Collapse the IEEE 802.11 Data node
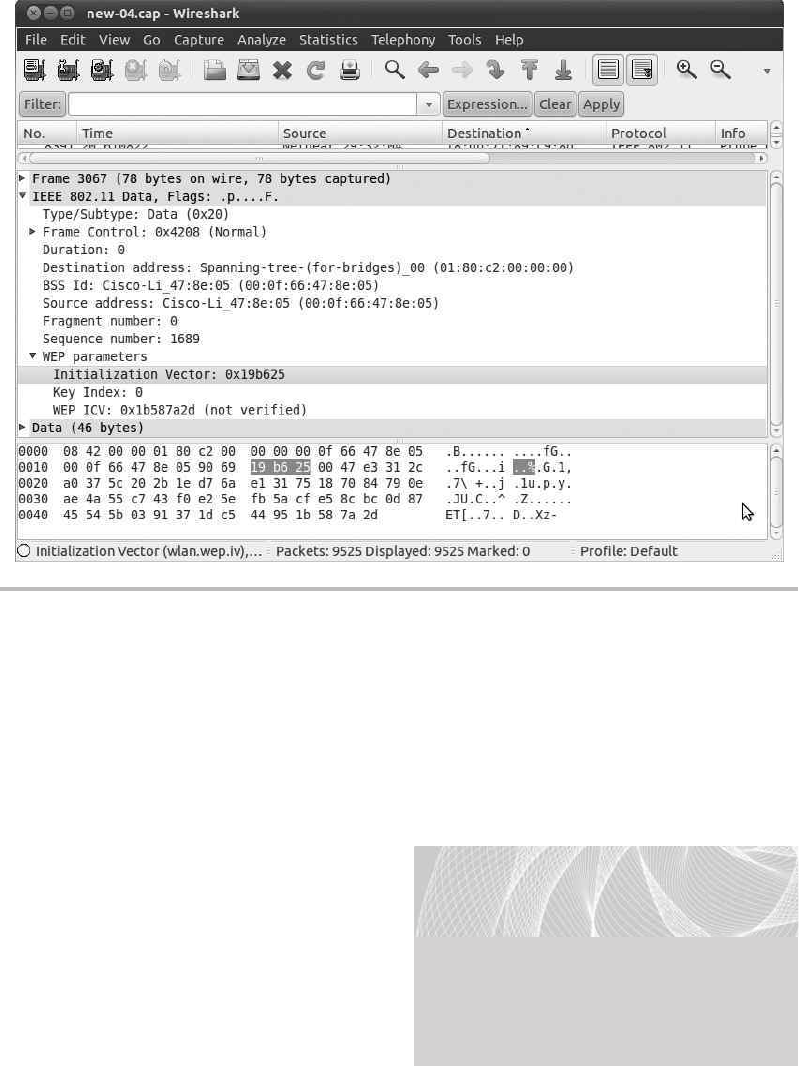Screen dimensions: 799x1066 click(22, 196)
